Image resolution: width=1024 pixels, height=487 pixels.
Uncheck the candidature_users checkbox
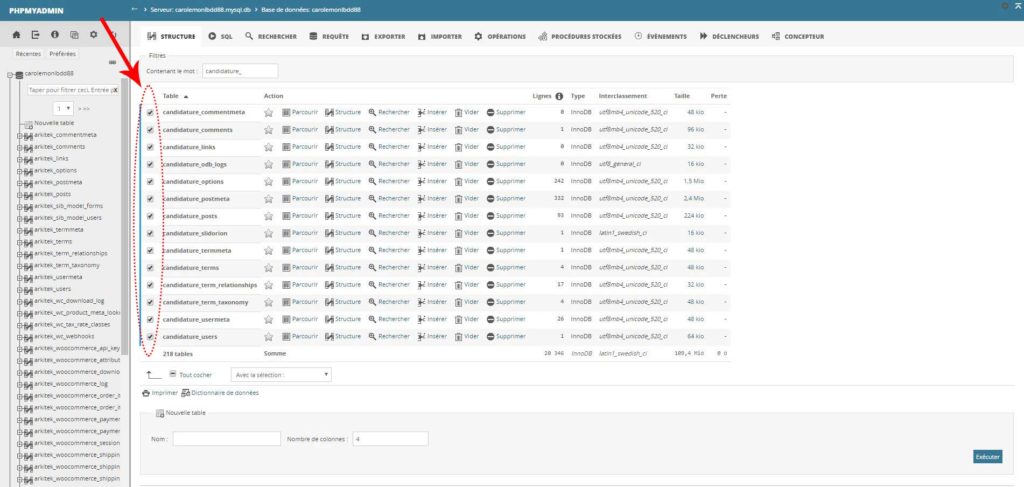tap(150, 337)
